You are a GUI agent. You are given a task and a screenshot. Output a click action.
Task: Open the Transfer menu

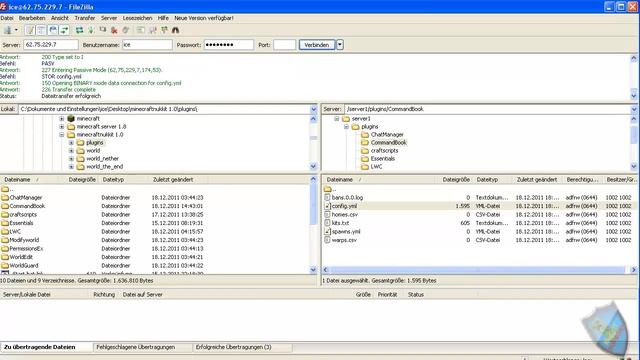(84, 18)
